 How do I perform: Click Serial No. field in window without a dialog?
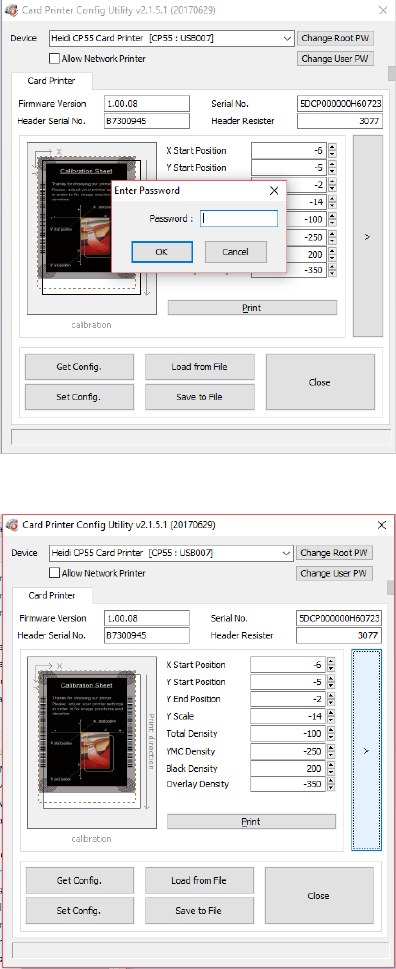pos(339,618)
